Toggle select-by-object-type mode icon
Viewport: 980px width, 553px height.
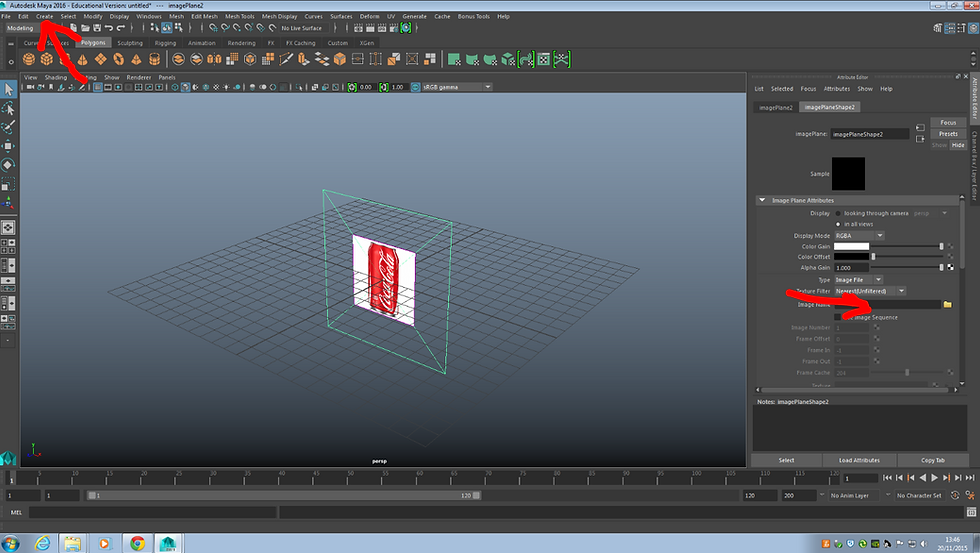tap(166, 28)
